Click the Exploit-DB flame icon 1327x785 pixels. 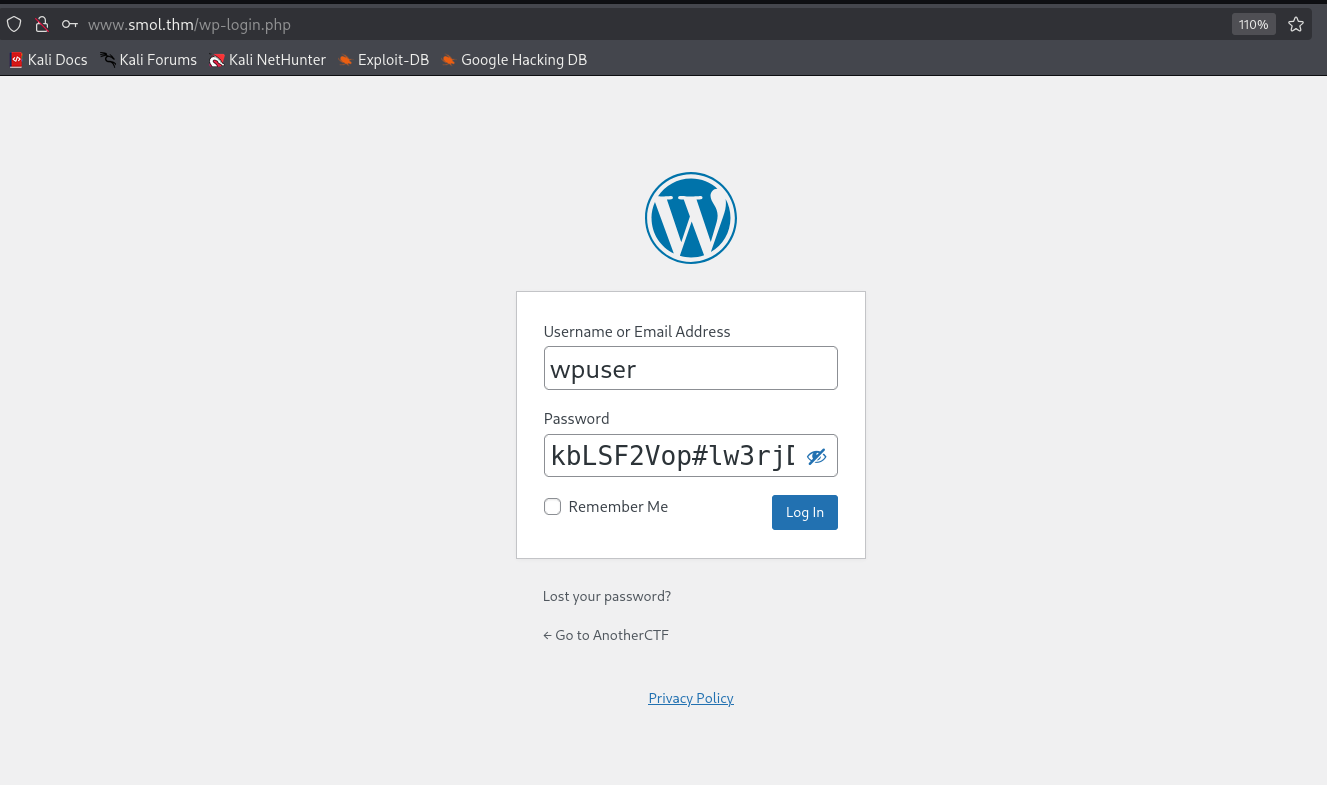coord(345,60)
